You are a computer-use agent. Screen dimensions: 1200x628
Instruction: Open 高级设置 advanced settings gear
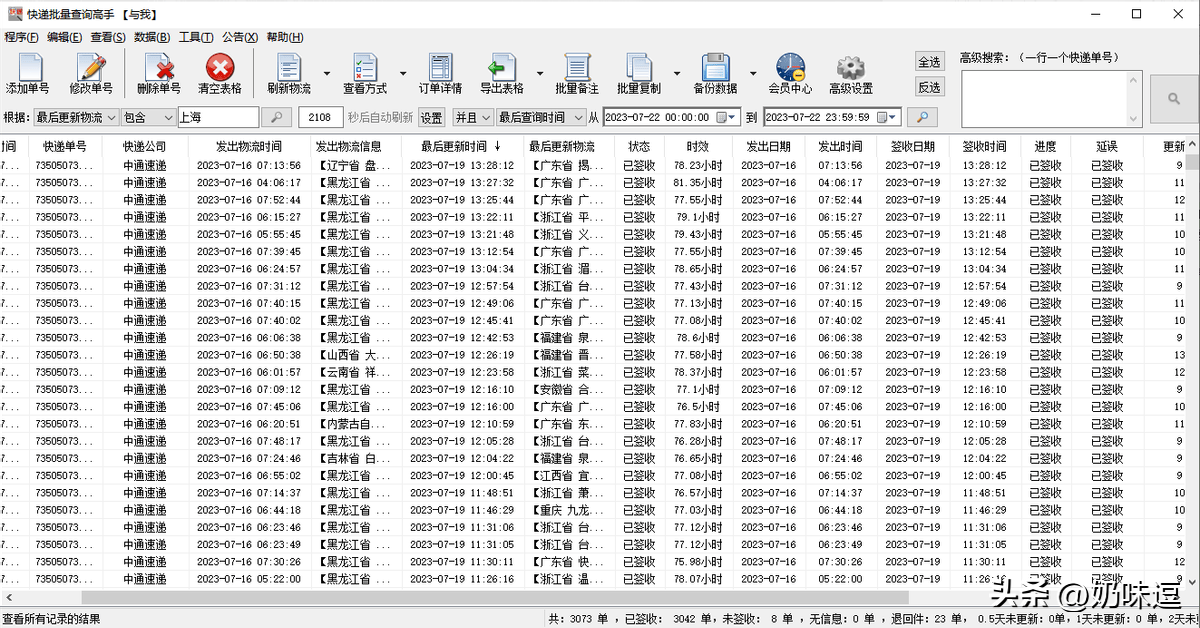(850, 73)
